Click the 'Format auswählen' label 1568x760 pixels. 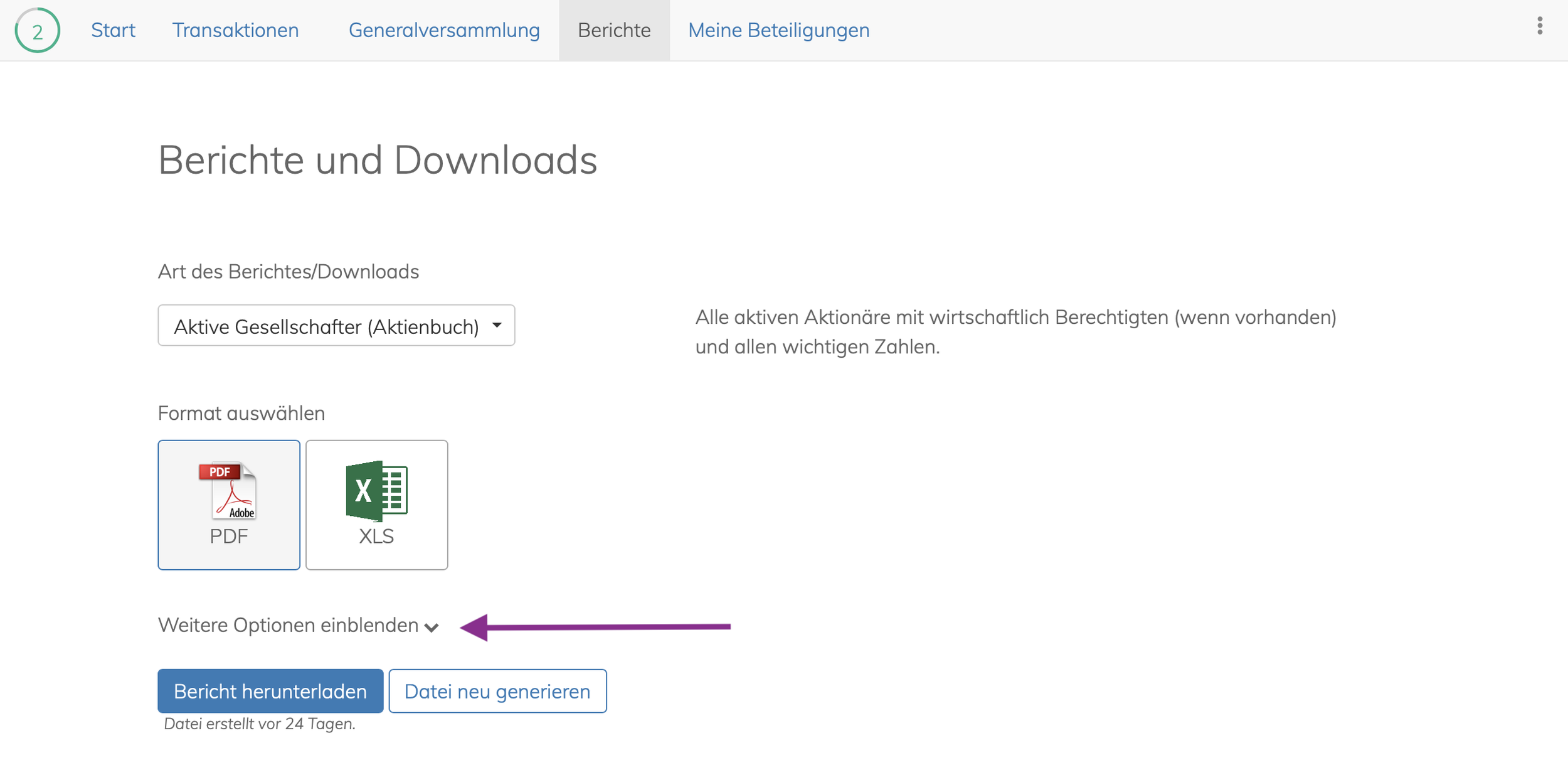(241, 414)
